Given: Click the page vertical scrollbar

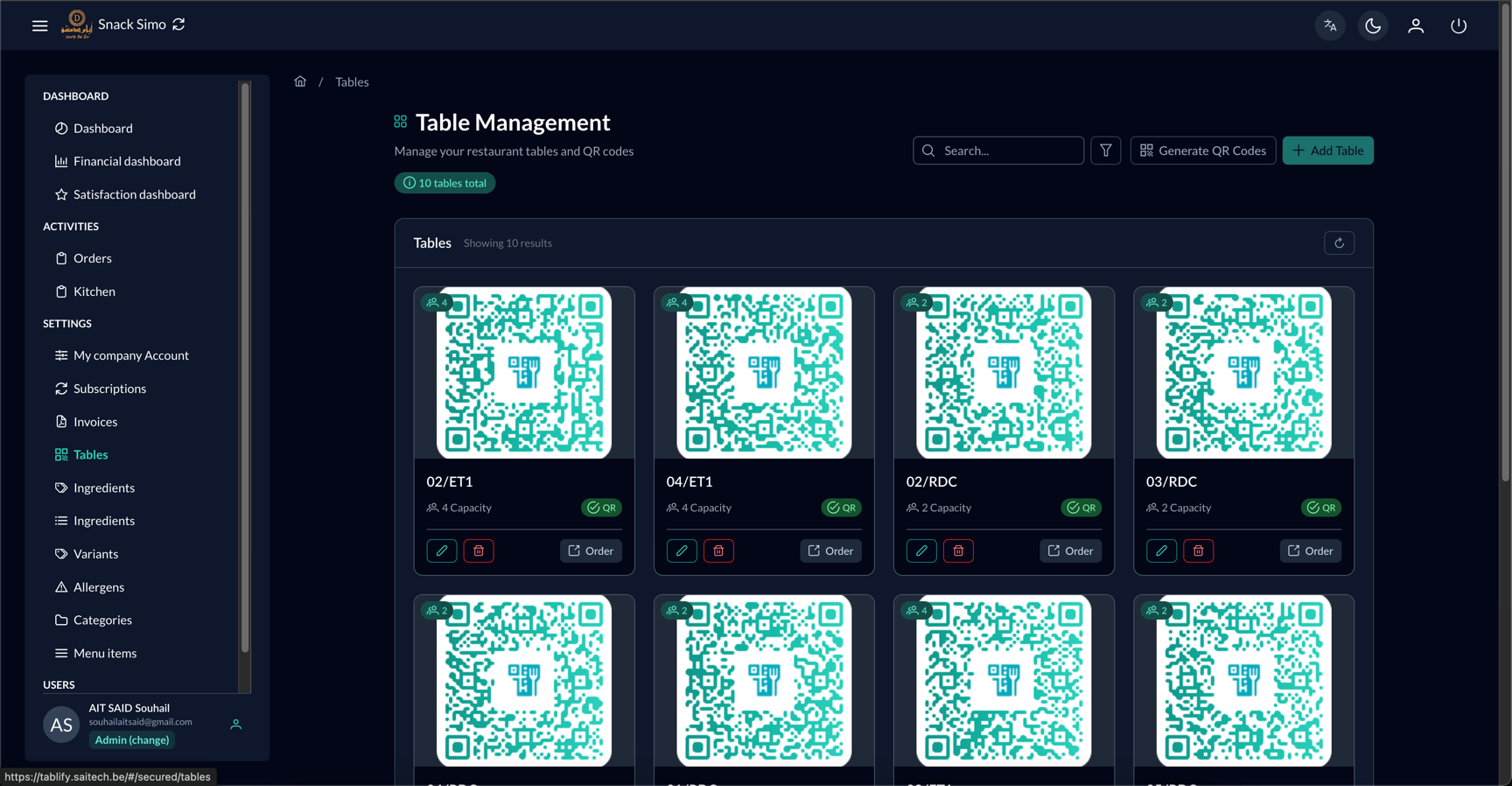Looking at the screenshot, I should tap(1506, 241).
